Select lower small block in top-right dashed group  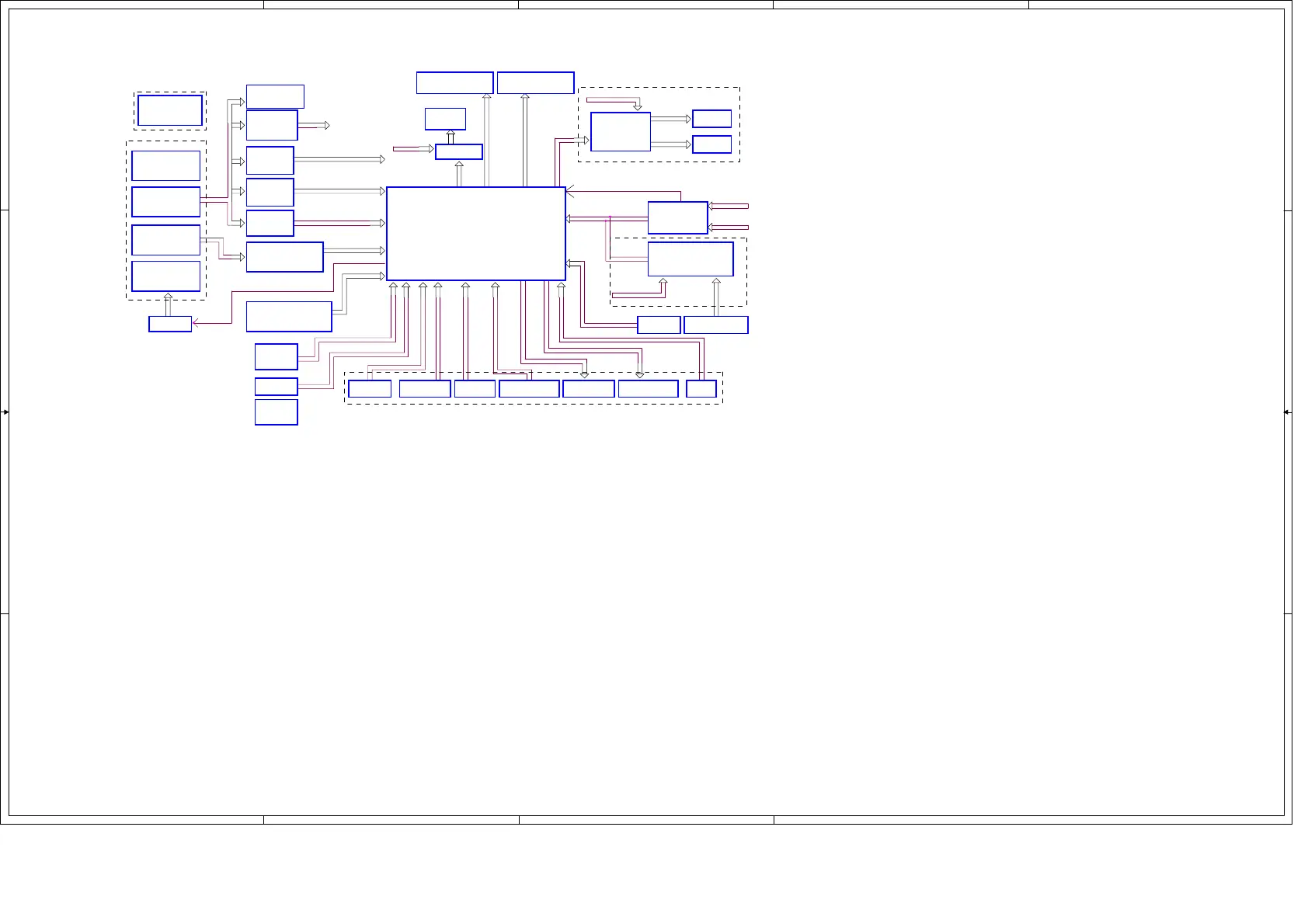pos(711,144)
